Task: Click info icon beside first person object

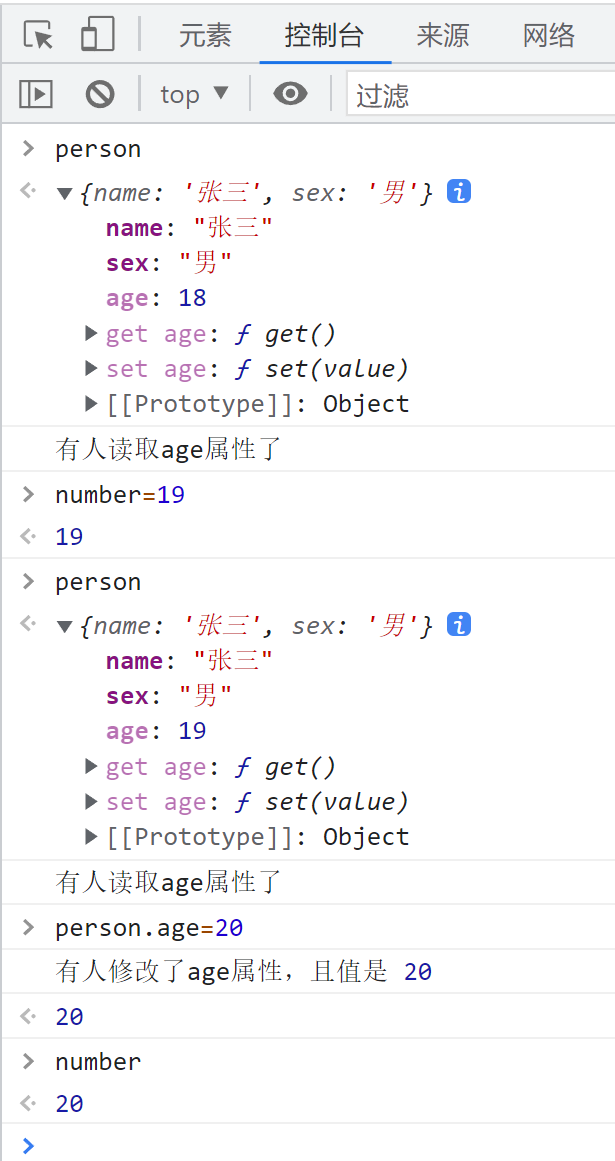Action: pos(459,192)
